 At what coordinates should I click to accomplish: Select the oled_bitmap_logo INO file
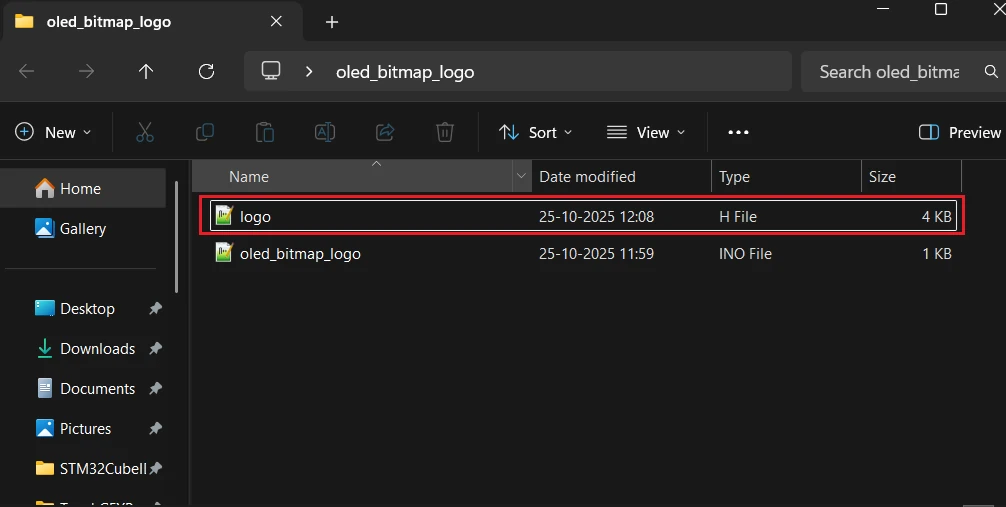[x=300, y=254]
